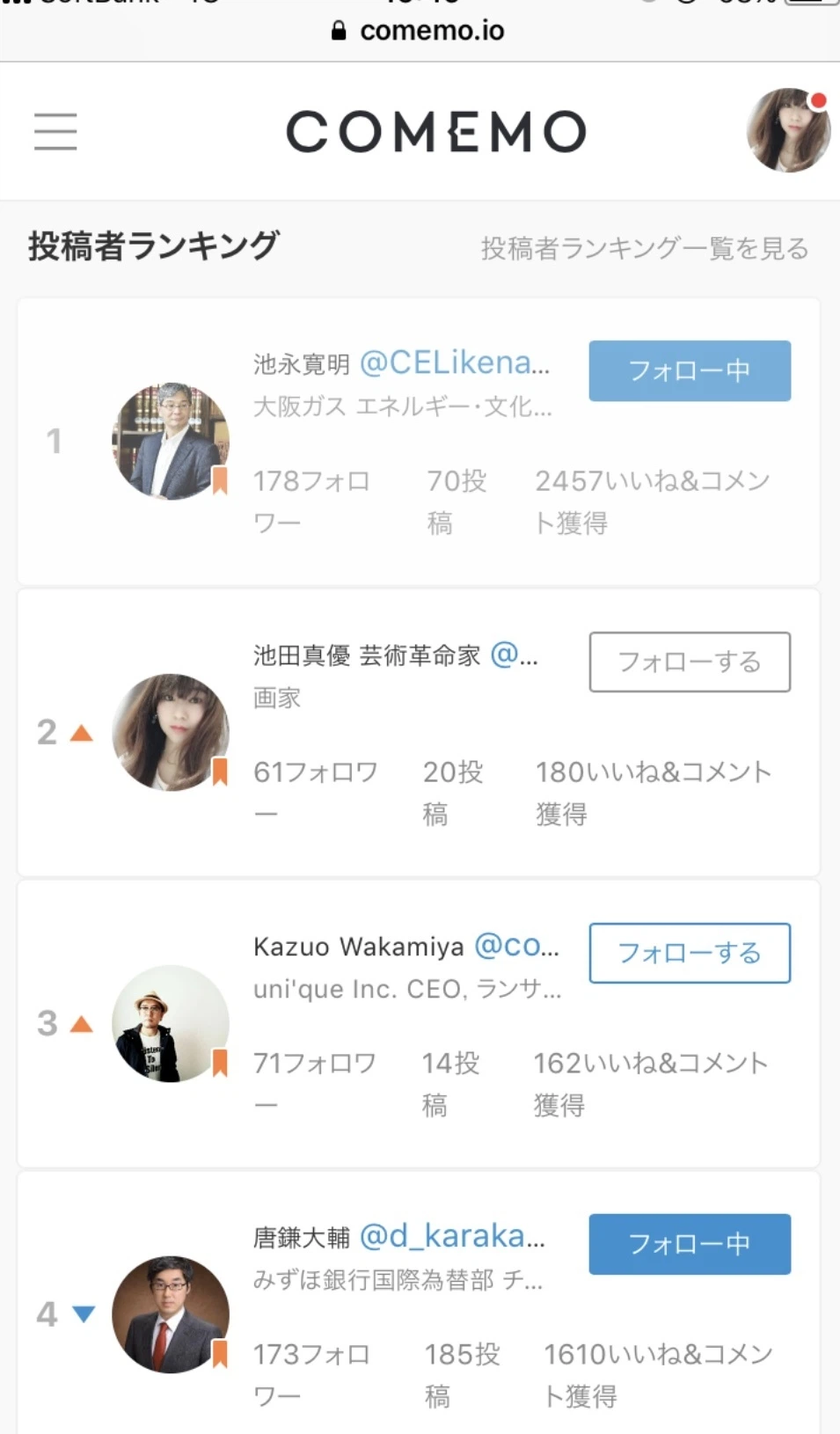Open the profile avatar with notification dot
The height and width of the screenshot is (1434, 840).
(x=788, y=130)
